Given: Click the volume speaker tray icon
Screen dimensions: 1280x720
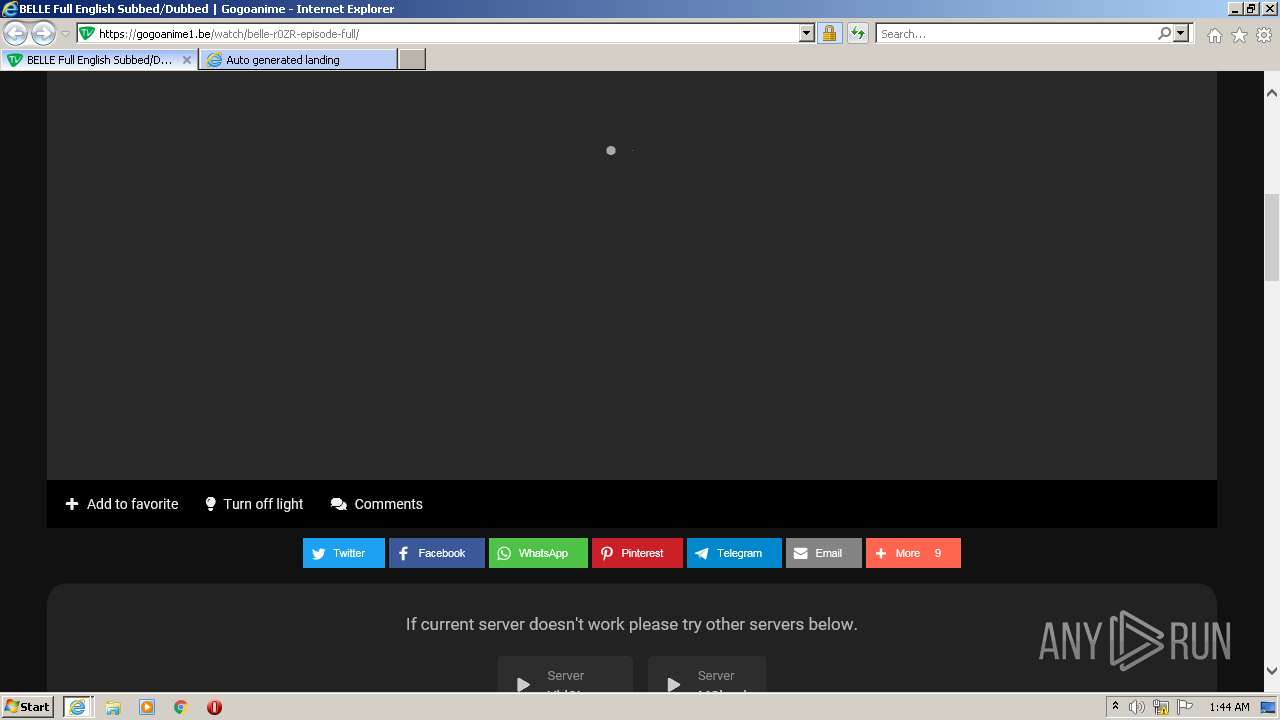Looking at the screenshot, I should tap(1137, 707).
